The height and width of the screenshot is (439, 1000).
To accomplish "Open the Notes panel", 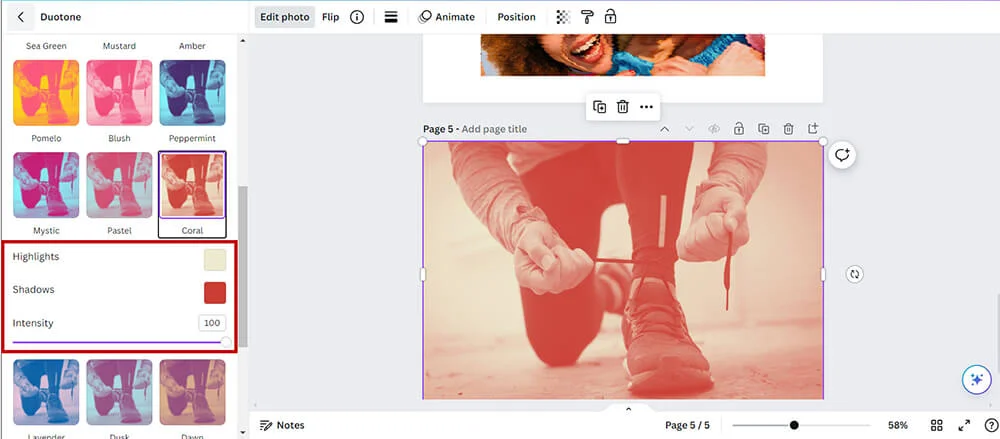I will pyautogui.click(x=282, y=425).
